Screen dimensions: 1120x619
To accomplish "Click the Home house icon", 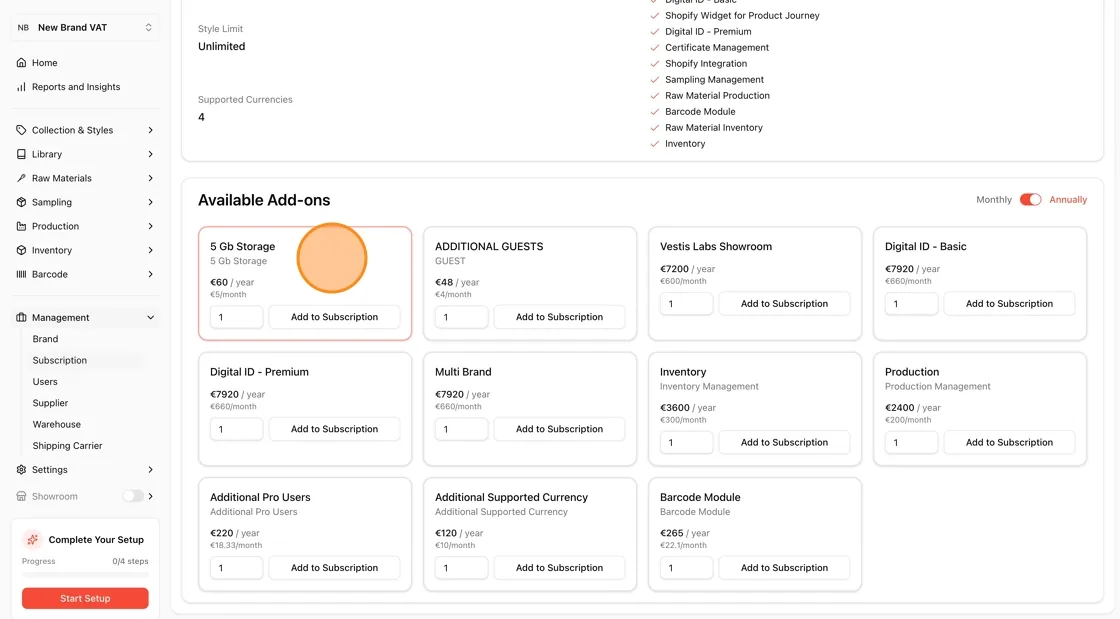I will pos(21,63).
